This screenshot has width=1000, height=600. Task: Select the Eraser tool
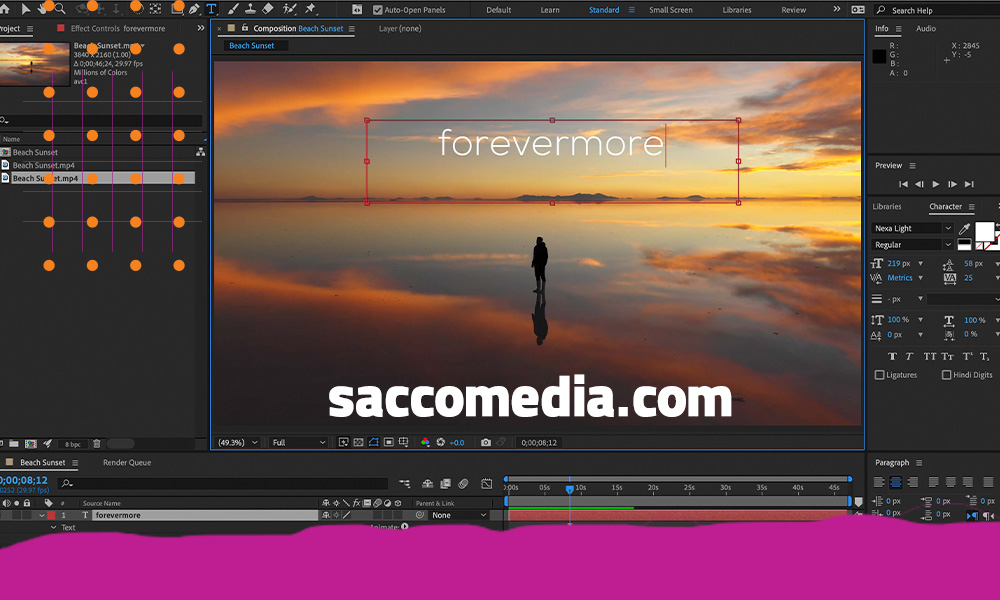coord(268,9)
